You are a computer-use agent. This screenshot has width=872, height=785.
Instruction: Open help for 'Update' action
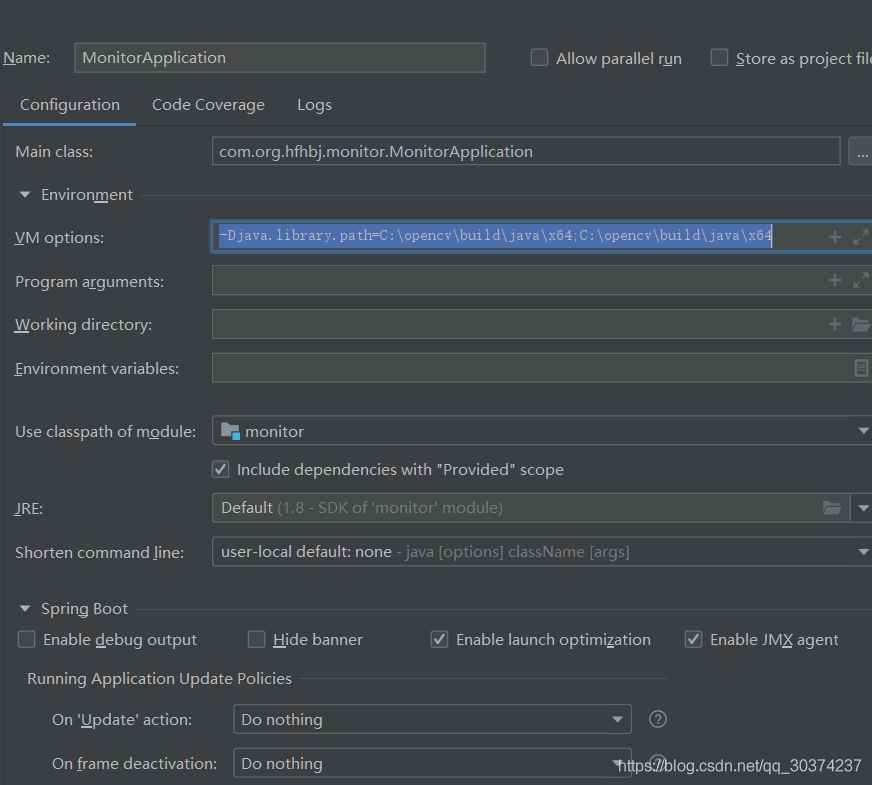pyautogui.click(x=657, y=719)
